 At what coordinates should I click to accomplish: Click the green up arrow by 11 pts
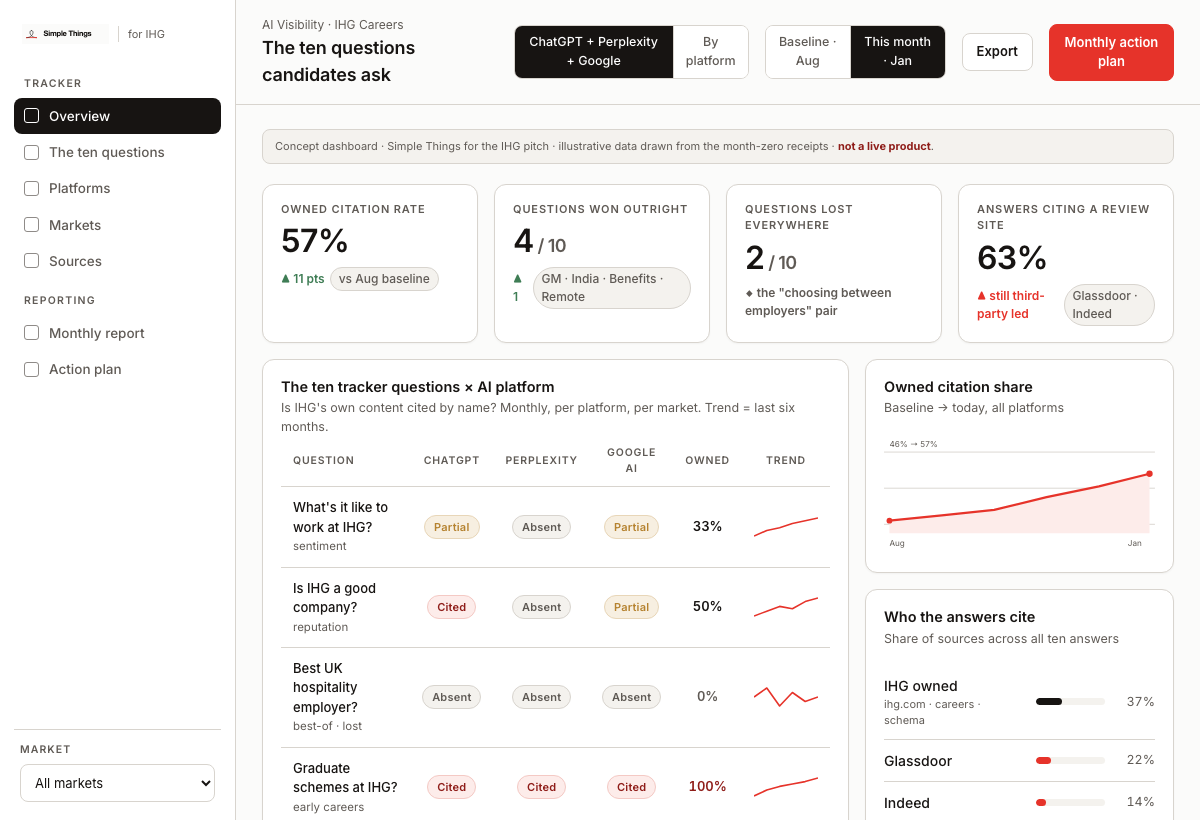point(286,279)
